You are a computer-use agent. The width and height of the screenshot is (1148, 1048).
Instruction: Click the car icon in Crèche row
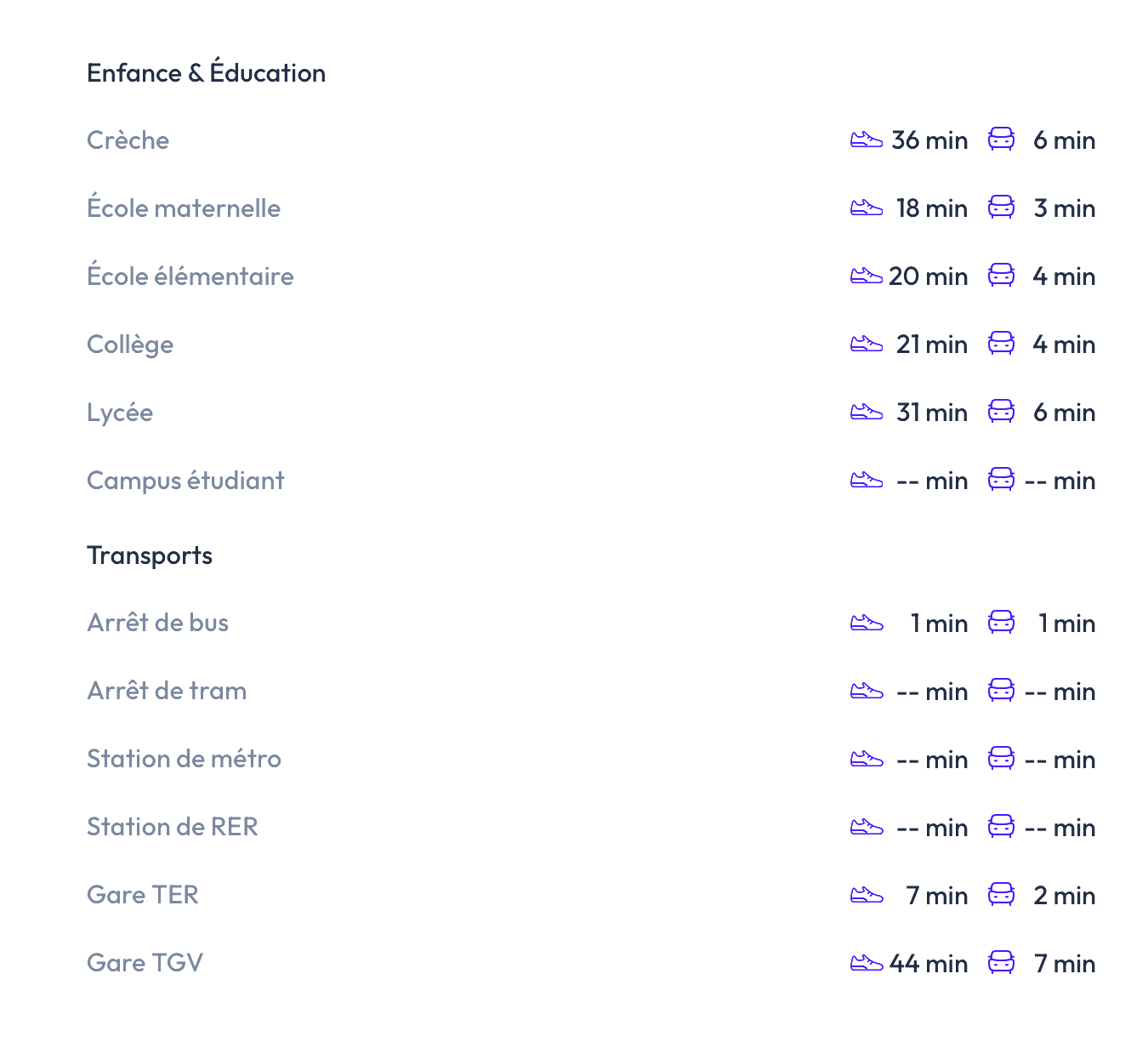1001,140
